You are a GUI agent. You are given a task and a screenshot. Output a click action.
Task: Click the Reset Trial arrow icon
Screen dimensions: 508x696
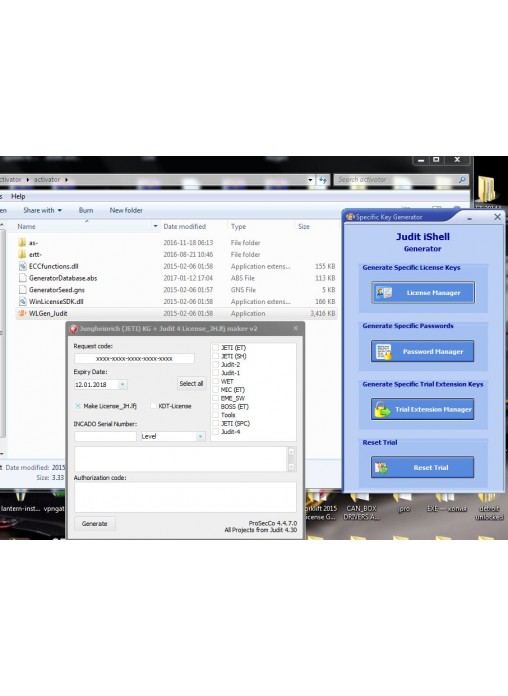(381, 467)
